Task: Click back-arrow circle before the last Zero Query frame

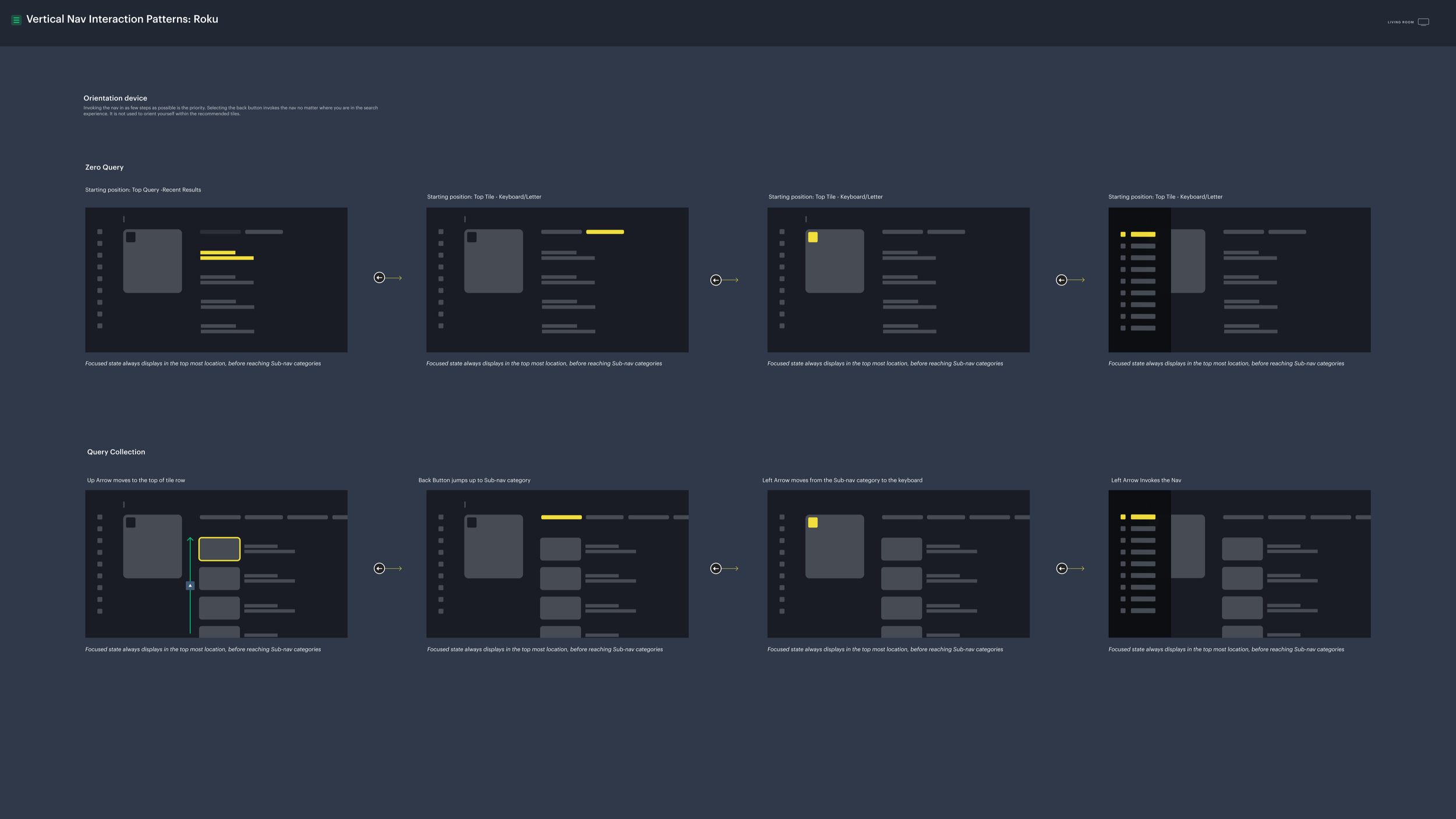Action: point(1062,280)
